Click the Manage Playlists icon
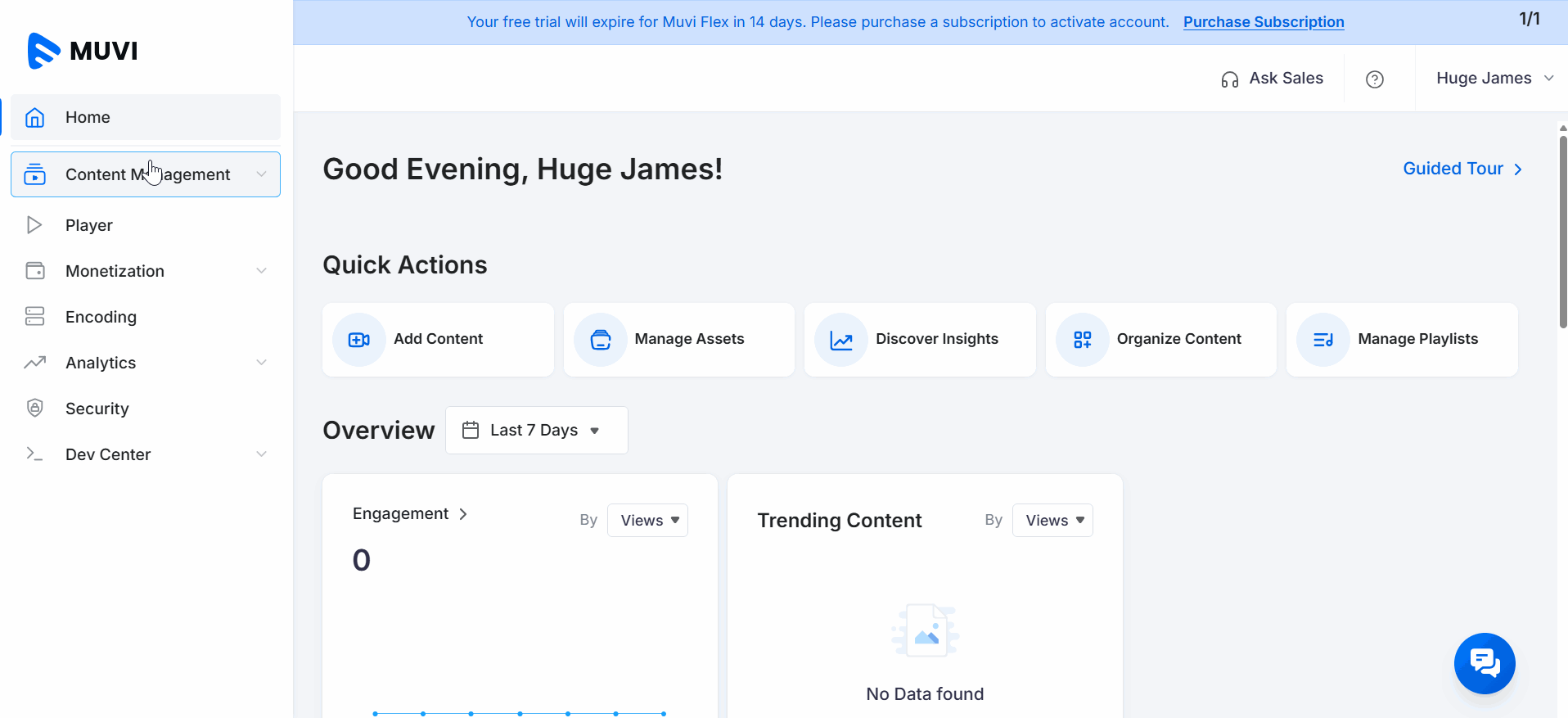 coord(1323,340)
